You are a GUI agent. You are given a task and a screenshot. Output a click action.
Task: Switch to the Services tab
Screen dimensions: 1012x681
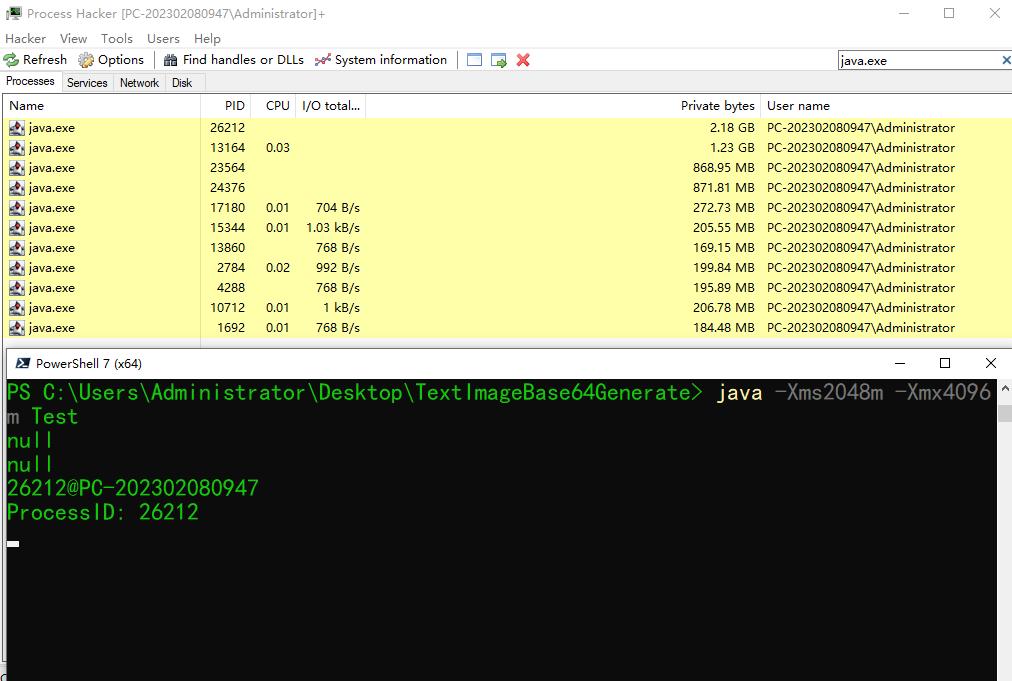[x=87, y=83]
